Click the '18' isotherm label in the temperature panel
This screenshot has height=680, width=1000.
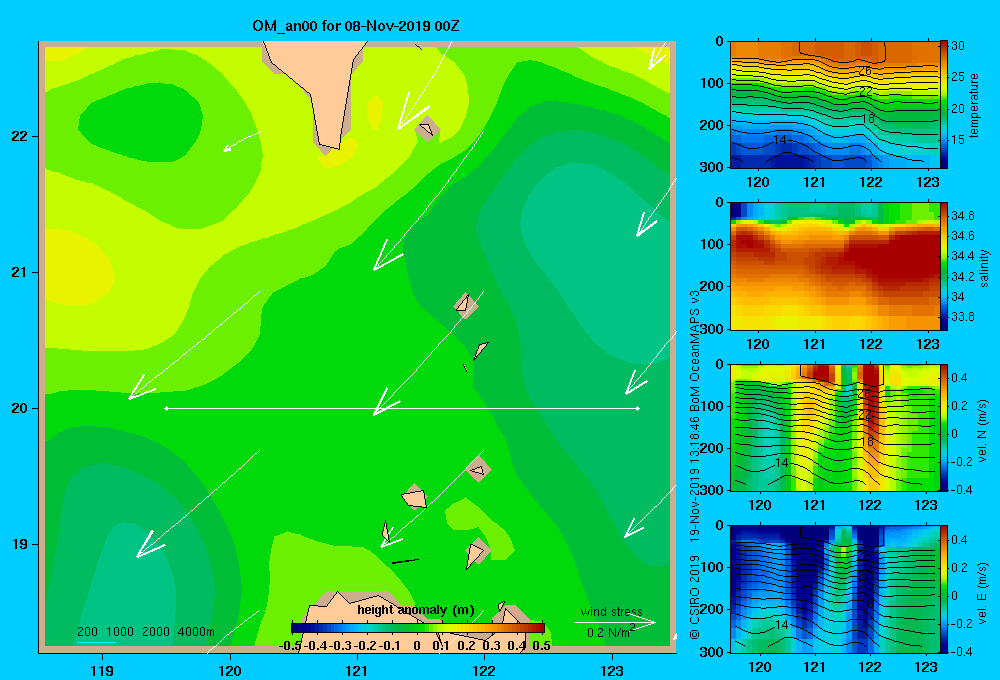tap(867, 119)
